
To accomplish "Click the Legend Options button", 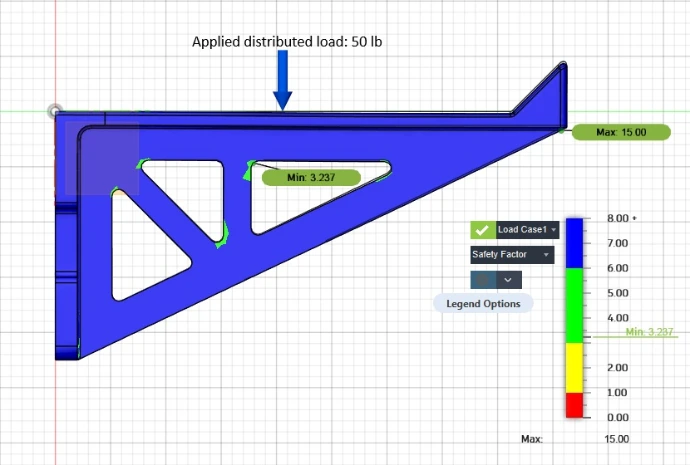I will [x=483, y=303].
